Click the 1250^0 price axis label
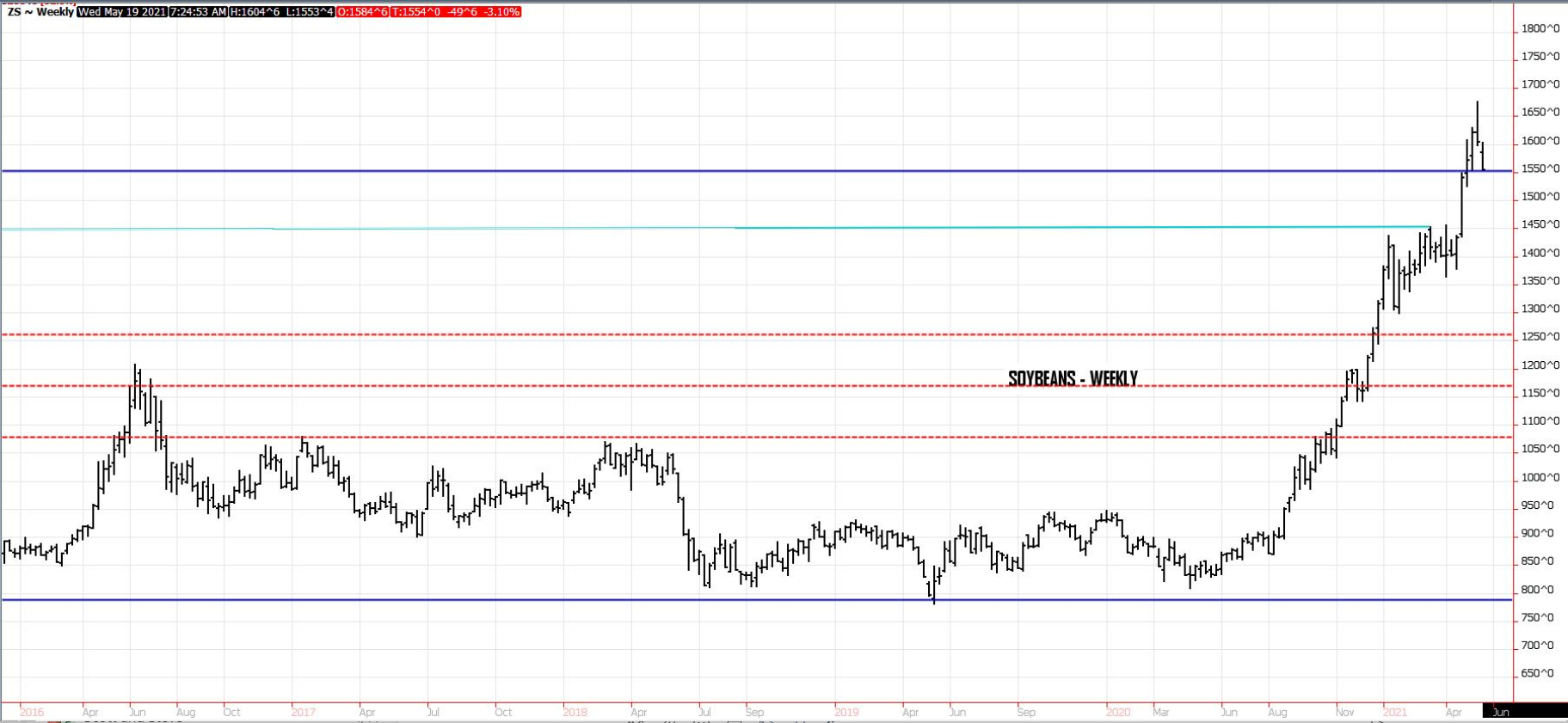The image size is (1568, 723). click(x=1540, y=337)
